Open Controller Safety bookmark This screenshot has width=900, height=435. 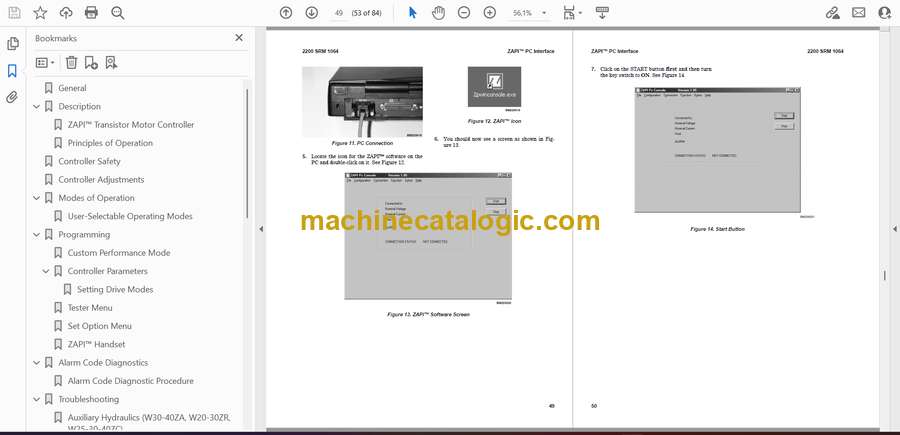coord(90,162)
